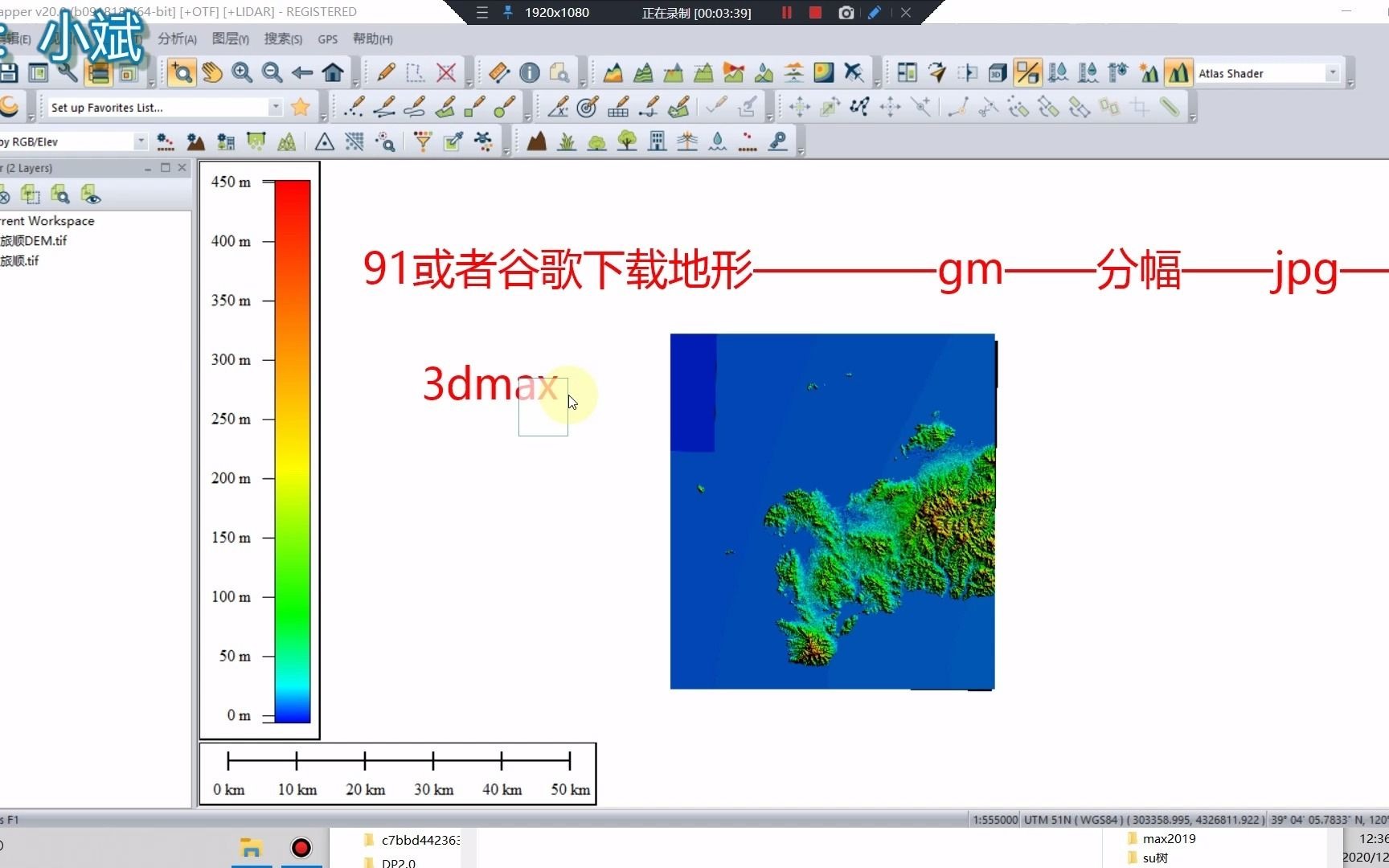Select the Digitizer pencil tool
The width and height of the screenshot is (1389, 868).
(386, 73)
